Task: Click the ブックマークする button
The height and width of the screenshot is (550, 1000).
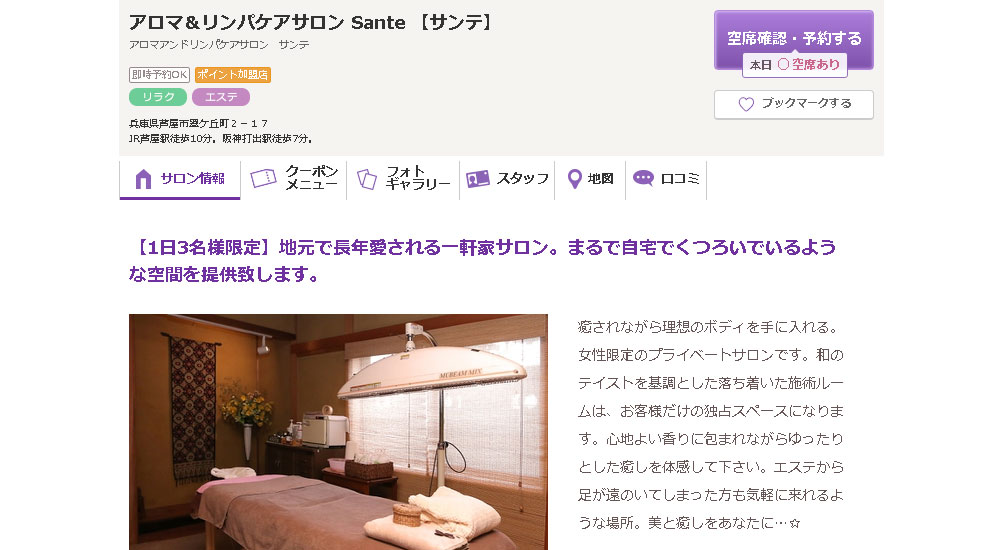Action: pos(793,104)
